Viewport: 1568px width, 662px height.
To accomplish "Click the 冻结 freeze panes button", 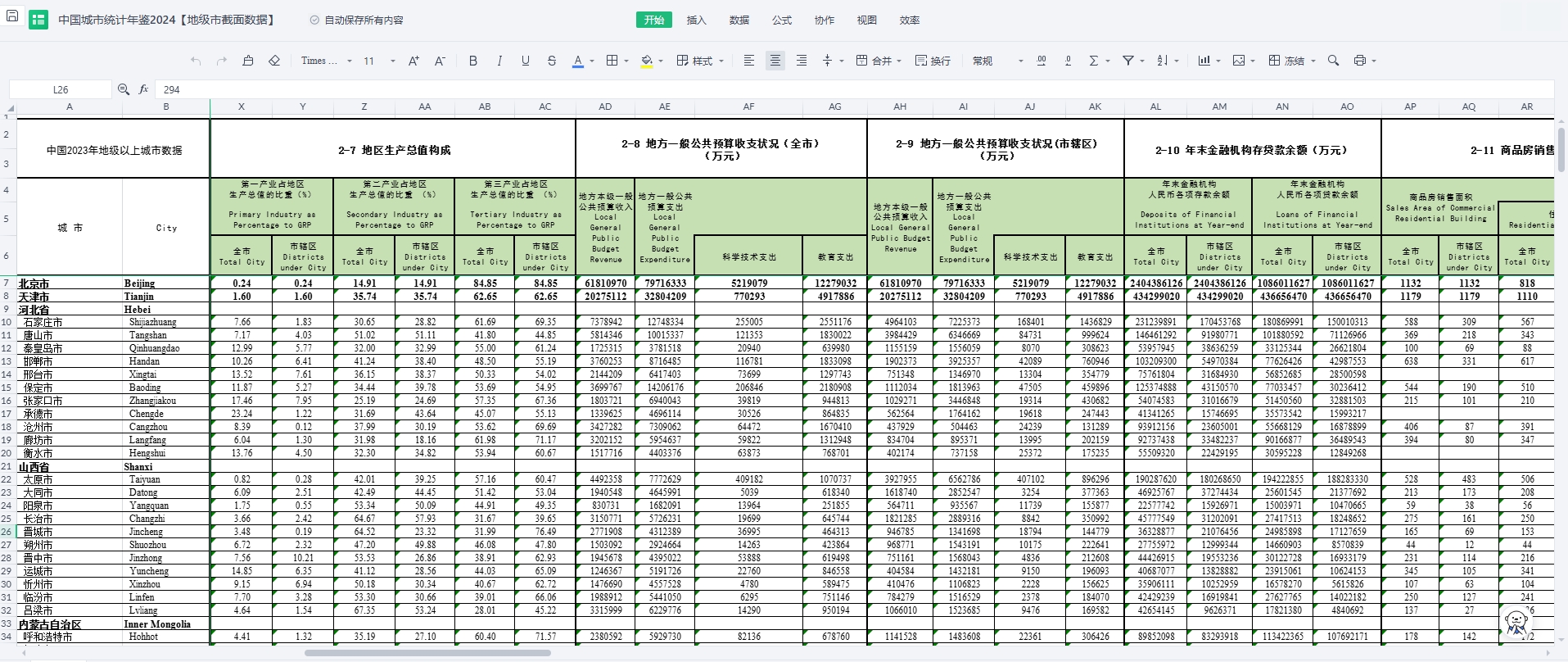I will tap(1286, 61).
